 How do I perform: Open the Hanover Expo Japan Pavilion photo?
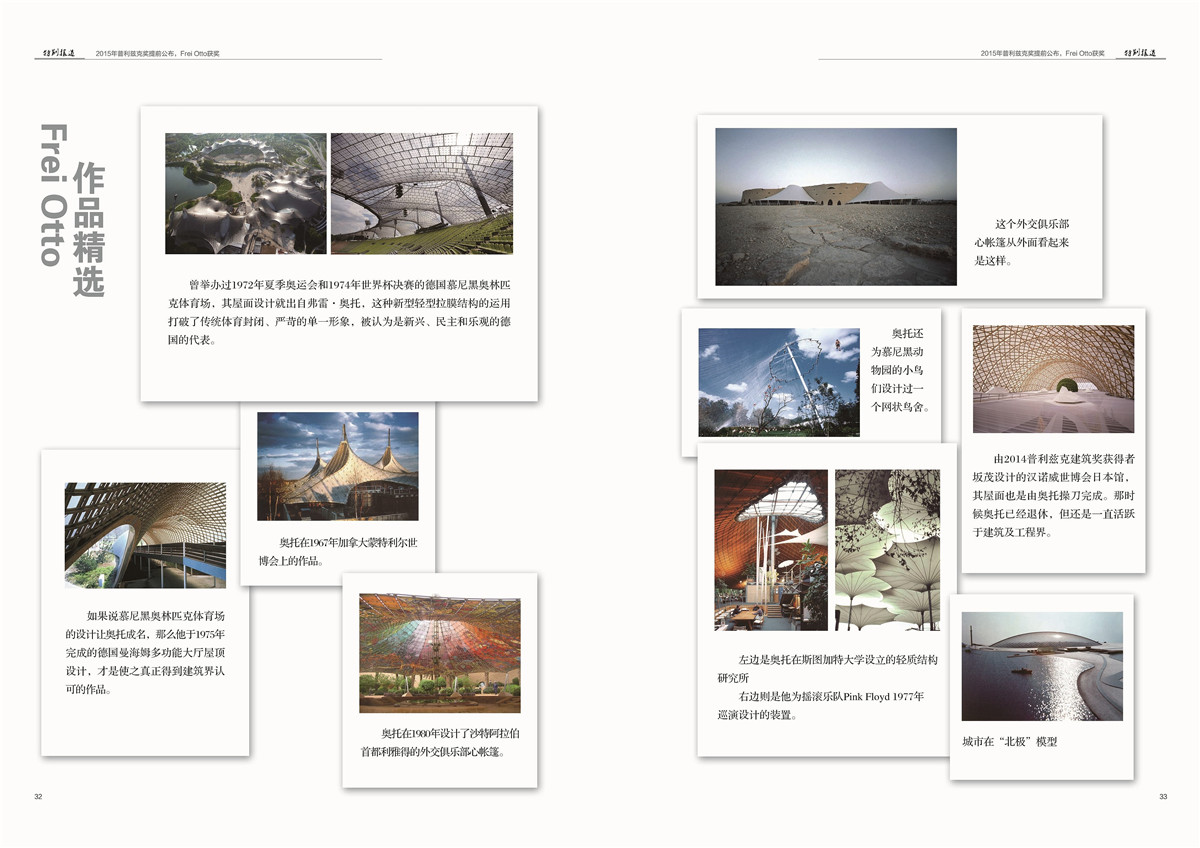[x=1053, y=378]
